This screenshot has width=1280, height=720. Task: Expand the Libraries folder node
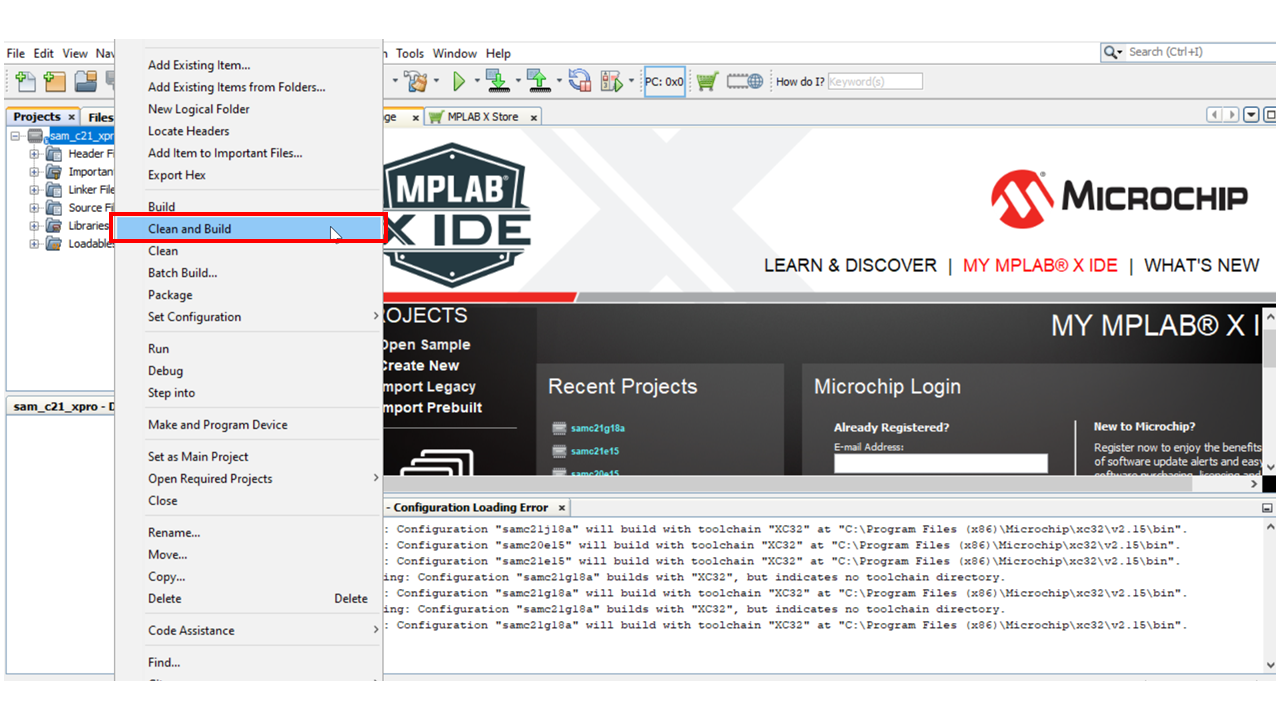click(x=34, y=226)
